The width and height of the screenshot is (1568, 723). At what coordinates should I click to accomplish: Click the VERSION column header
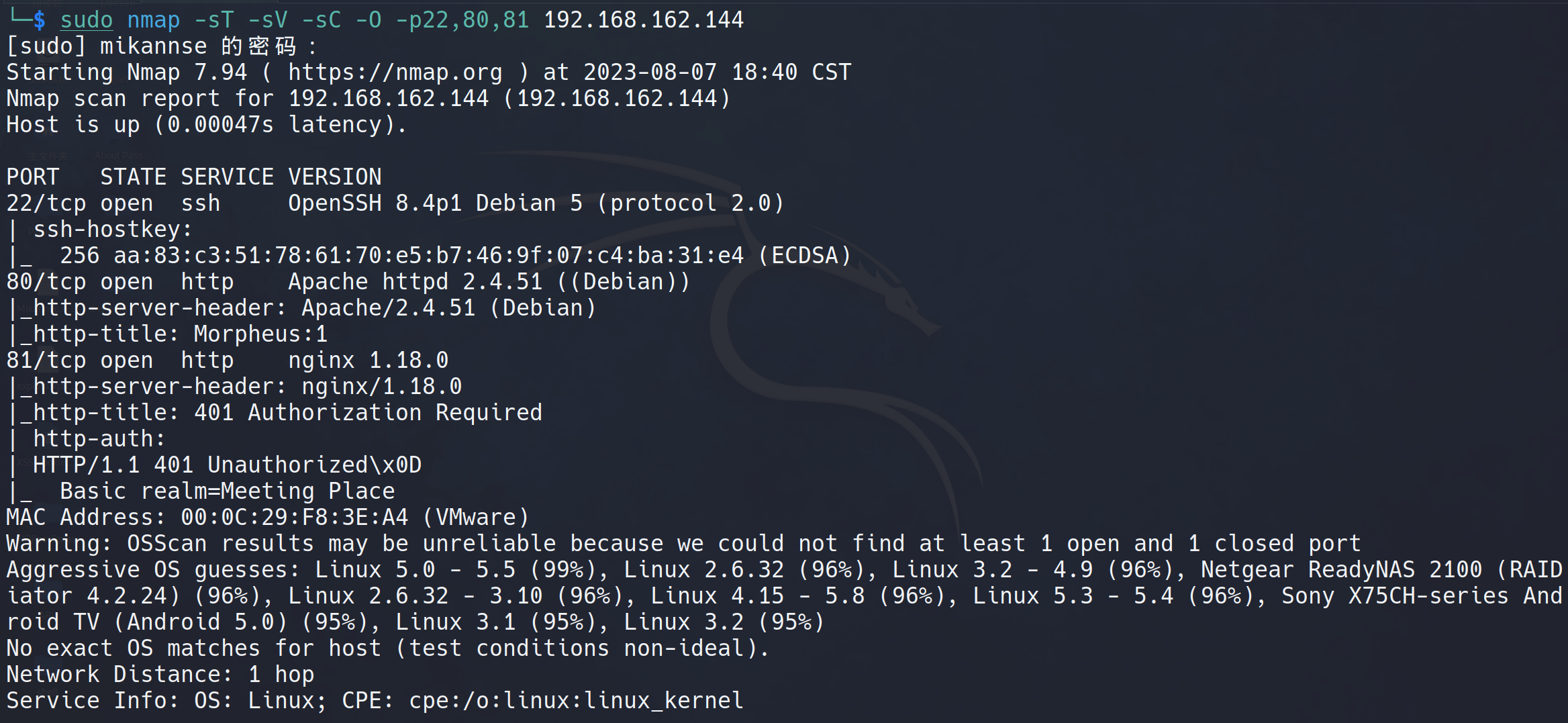point(334,177)
